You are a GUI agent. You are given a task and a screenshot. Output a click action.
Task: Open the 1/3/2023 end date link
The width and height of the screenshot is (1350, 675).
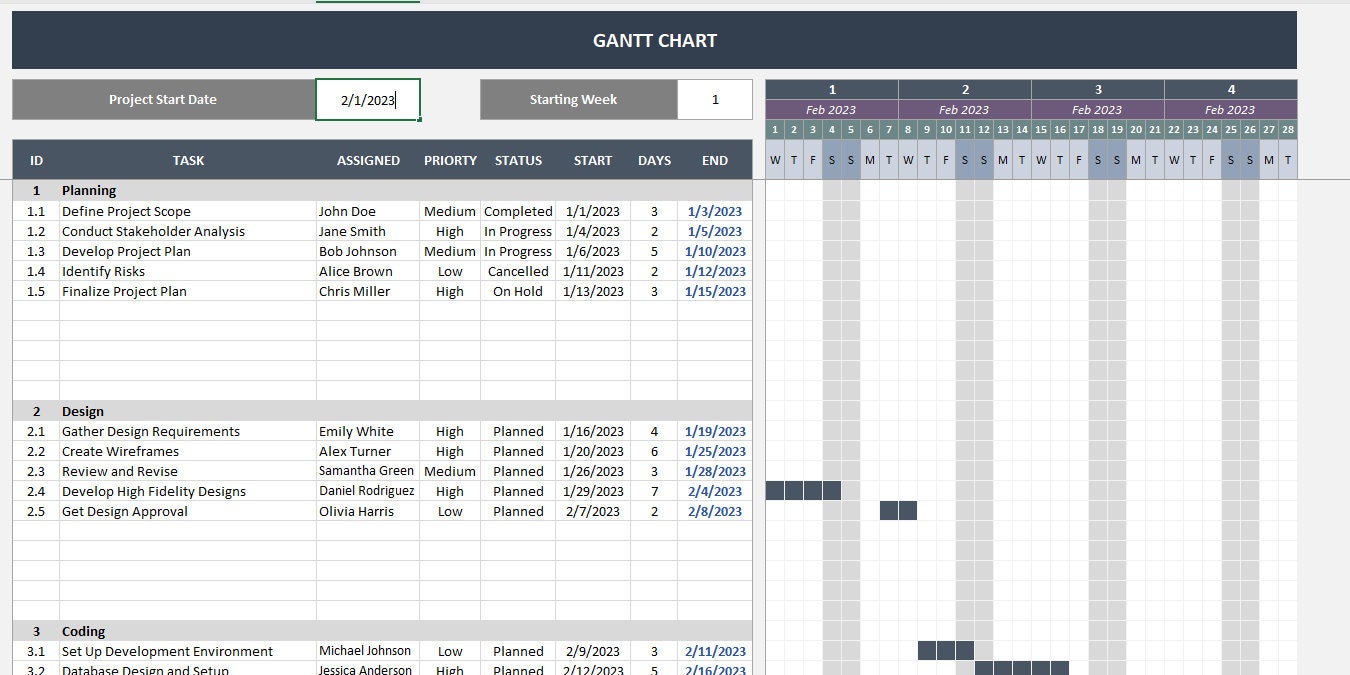pos(714,211)
